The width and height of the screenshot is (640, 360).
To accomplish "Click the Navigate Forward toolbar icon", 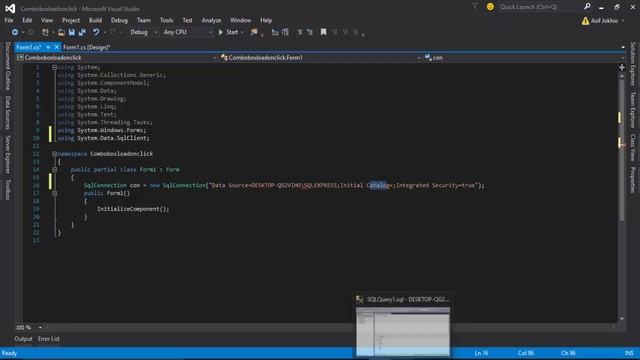I will pyautogui.click(x=31, y=32).
